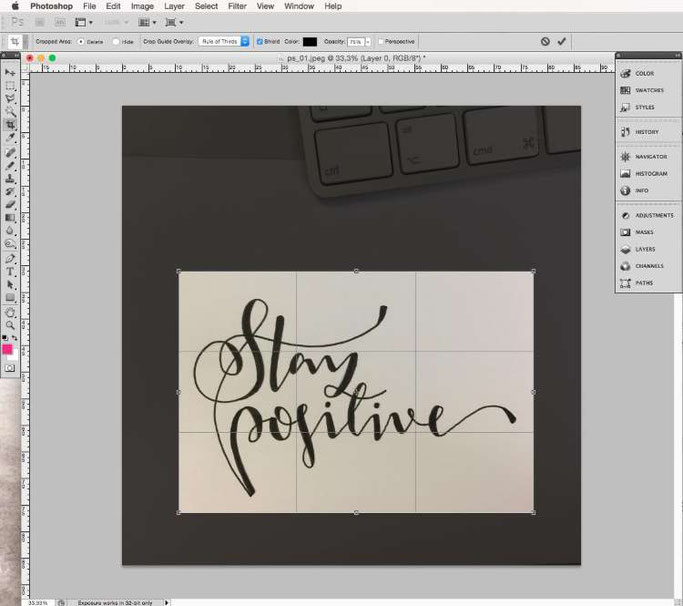Open the Layers panel
This screenshot has height=606, width=683.
pos(638,249)
